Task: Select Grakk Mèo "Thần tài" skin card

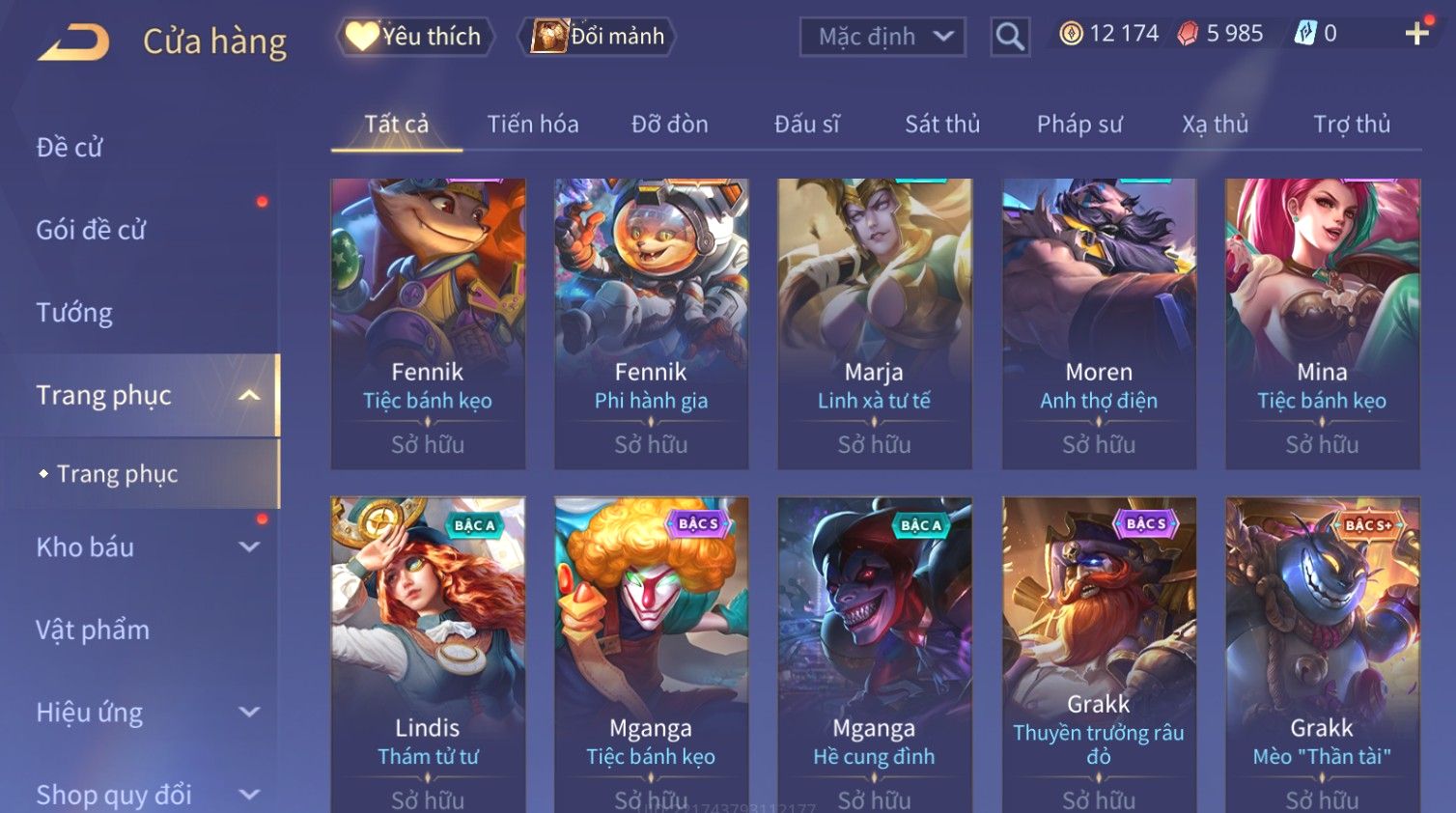Action: tap(1322, 655)
